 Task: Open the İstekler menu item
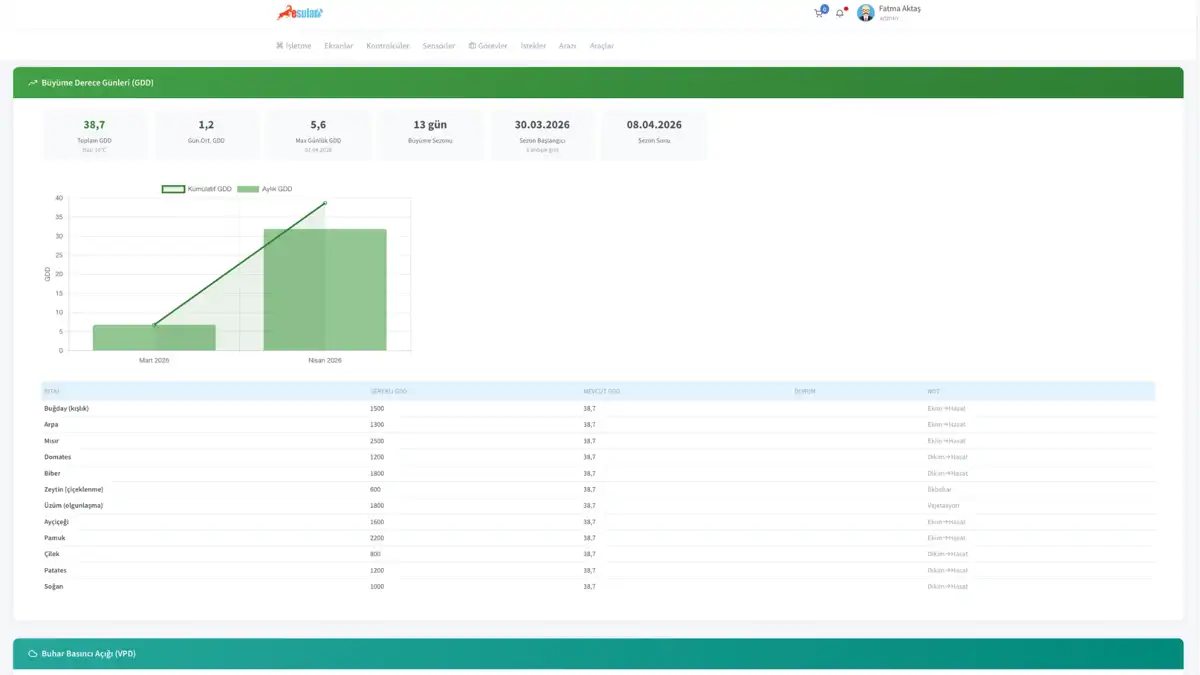click(534, 46)
